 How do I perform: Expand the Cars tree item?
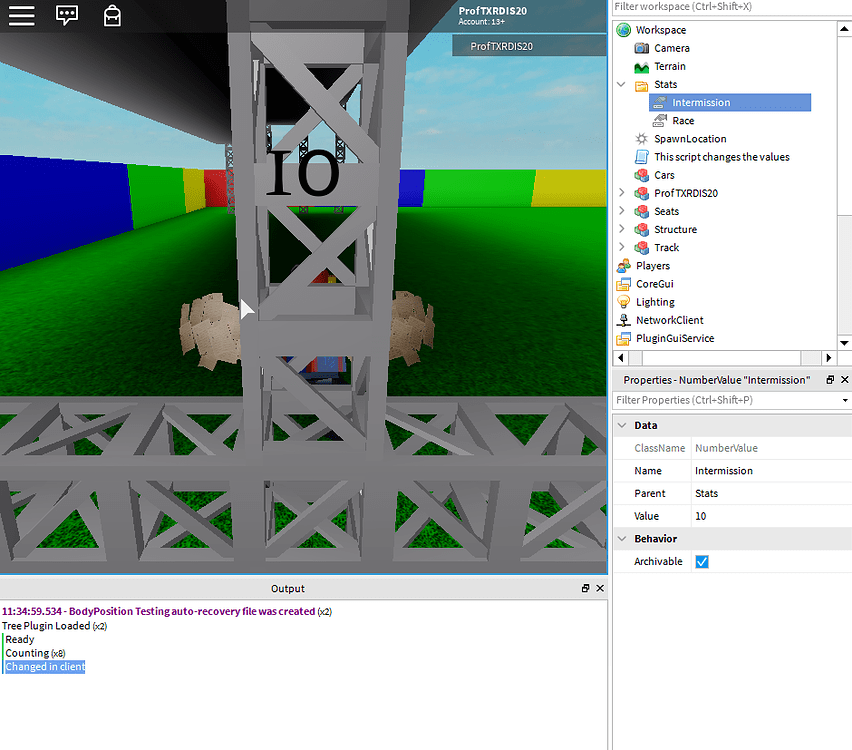pos(620,174)
